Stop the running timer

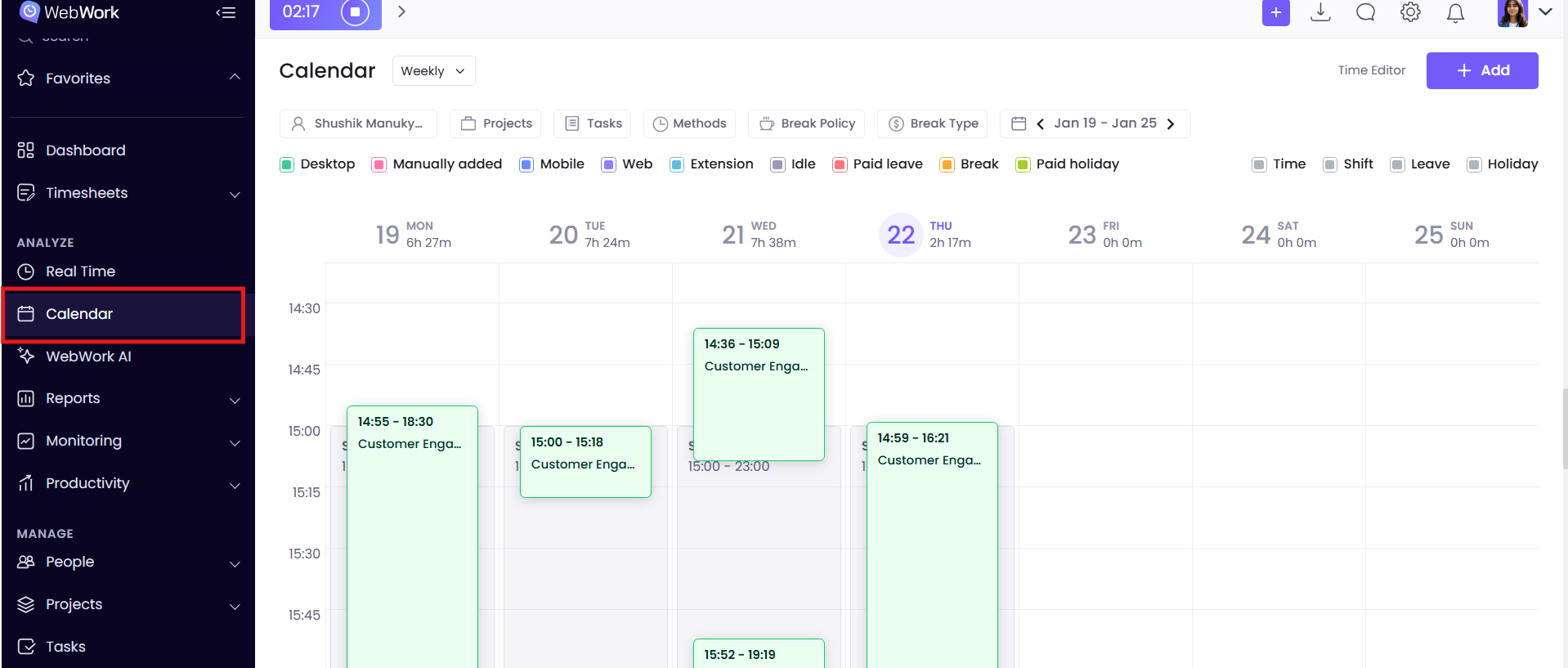point(355,12)
